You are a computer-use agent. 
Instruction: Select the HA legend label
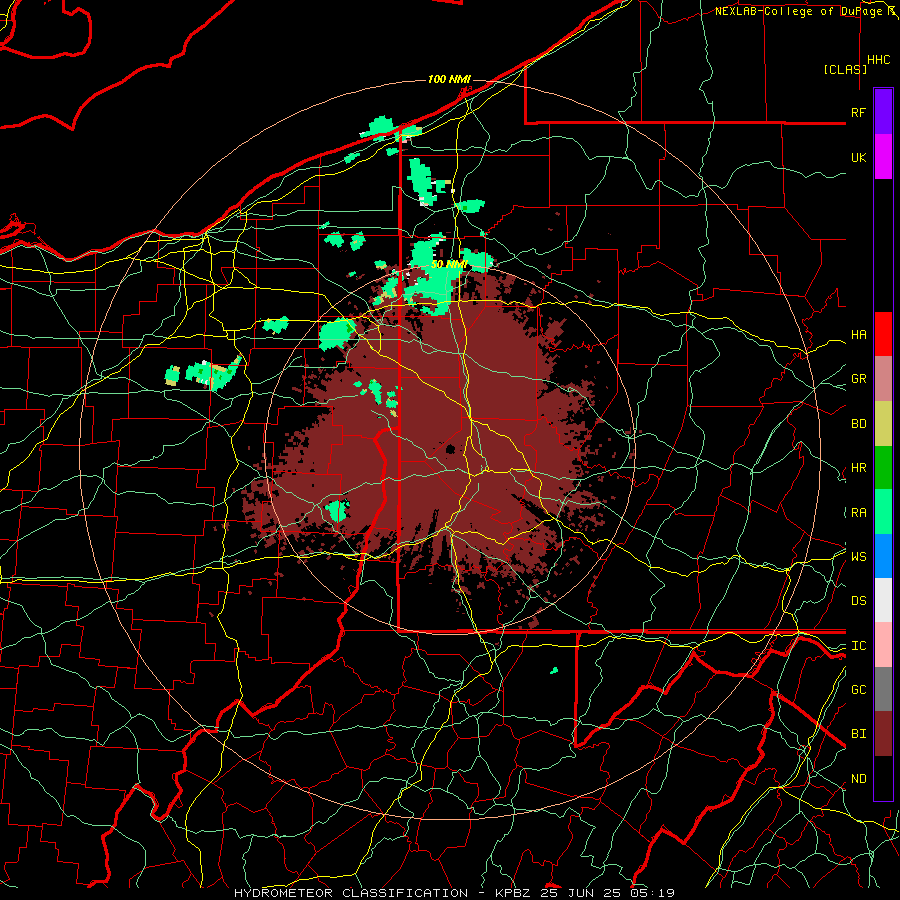(859, 335)
